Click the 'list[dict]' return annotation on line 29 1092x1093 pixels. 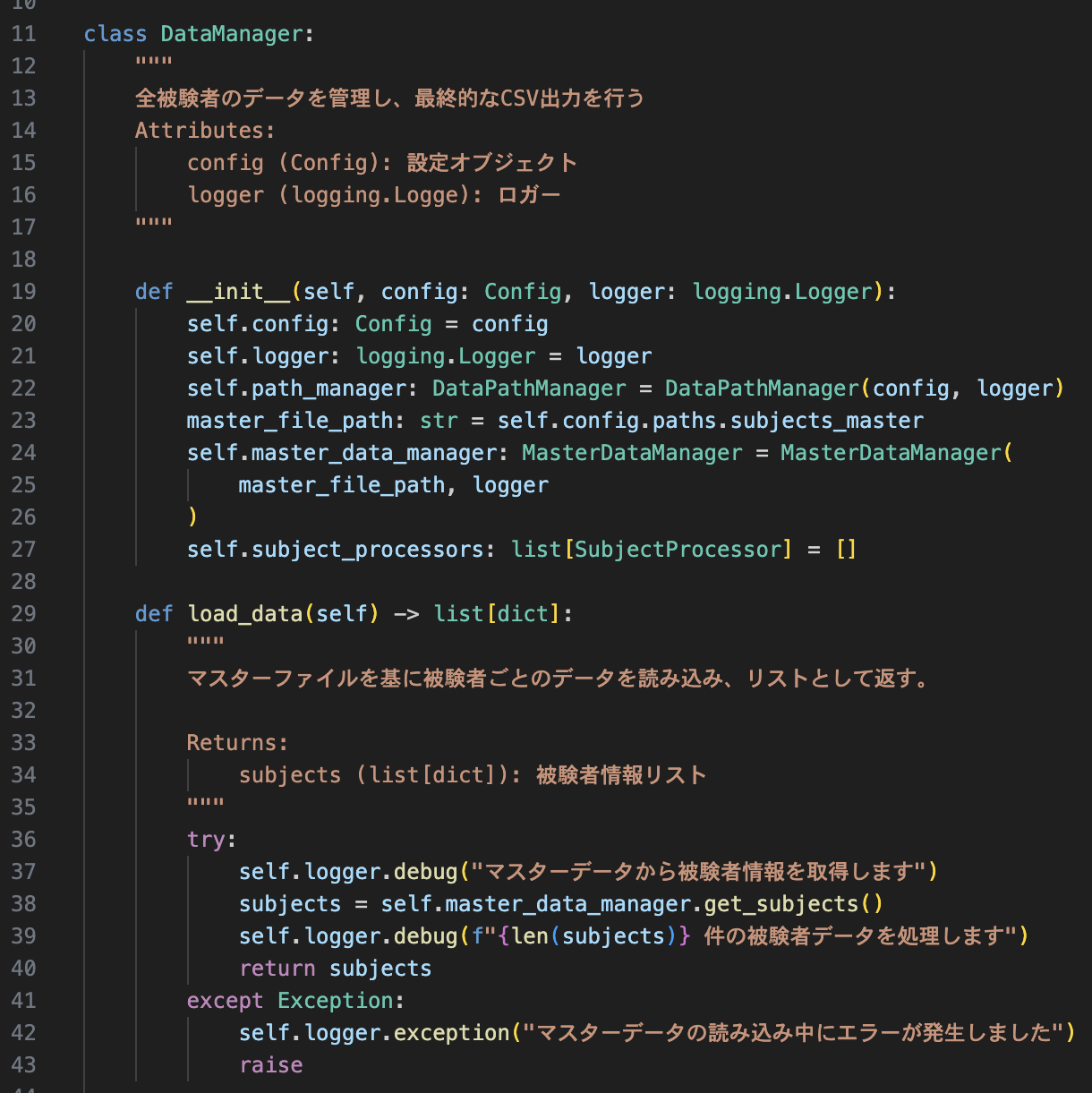click(497, 614)
